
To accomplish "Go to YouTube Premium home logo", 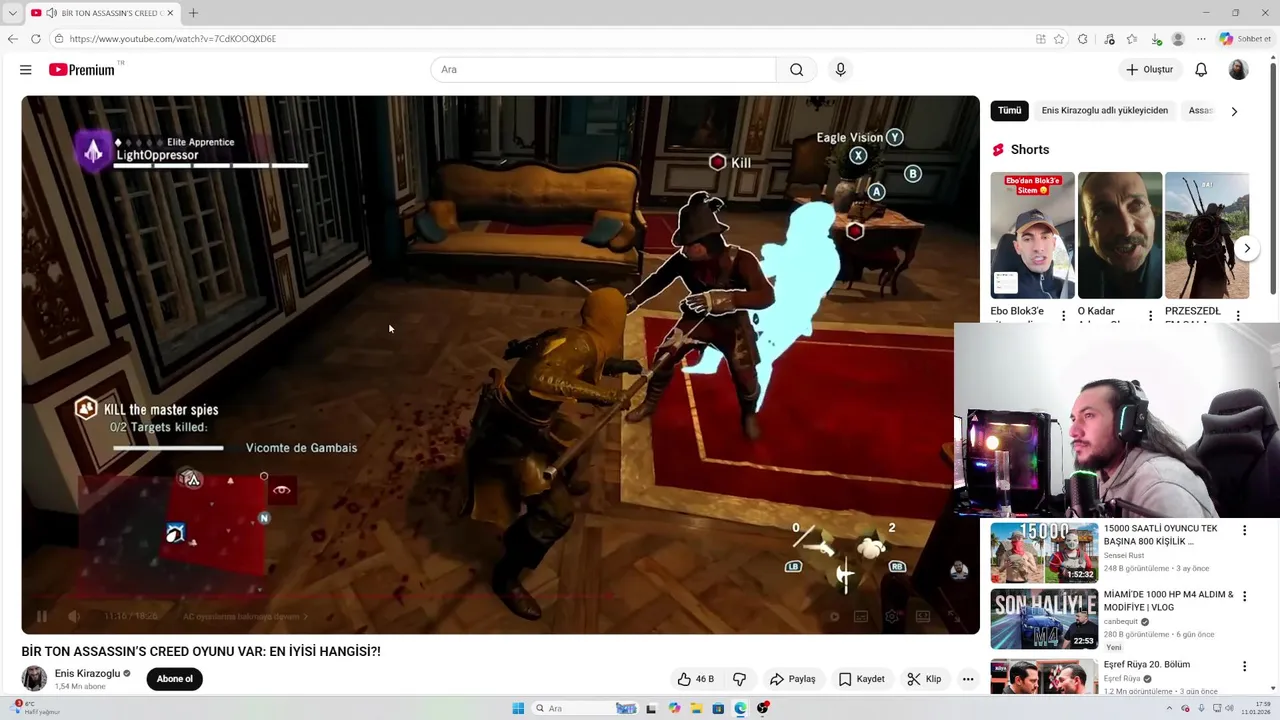I will (x=82, y=70).
